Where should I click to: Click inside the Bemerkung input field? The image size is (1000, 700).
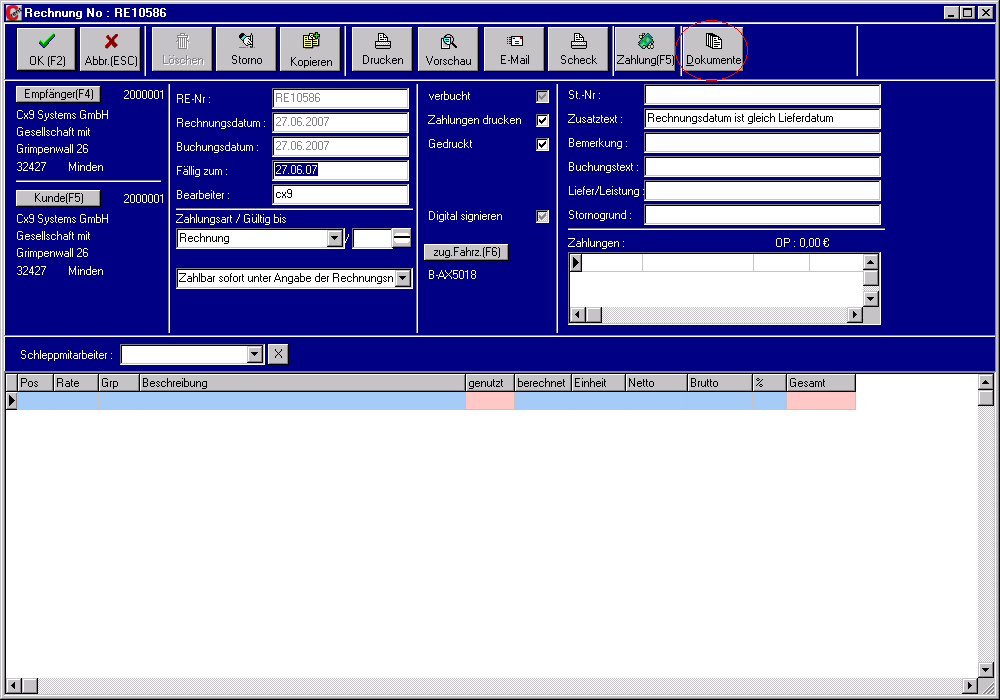click(762, 143)
